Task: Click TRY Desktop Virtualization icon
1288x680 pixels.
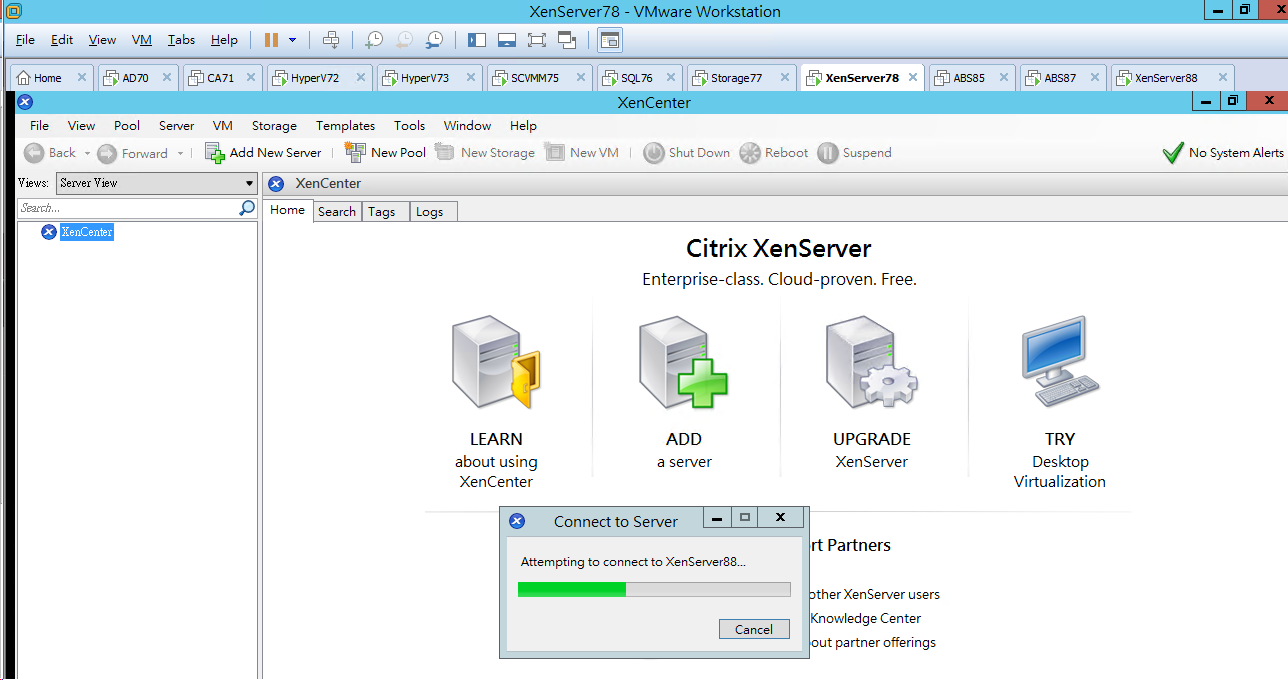Action: coord(1060,363)
